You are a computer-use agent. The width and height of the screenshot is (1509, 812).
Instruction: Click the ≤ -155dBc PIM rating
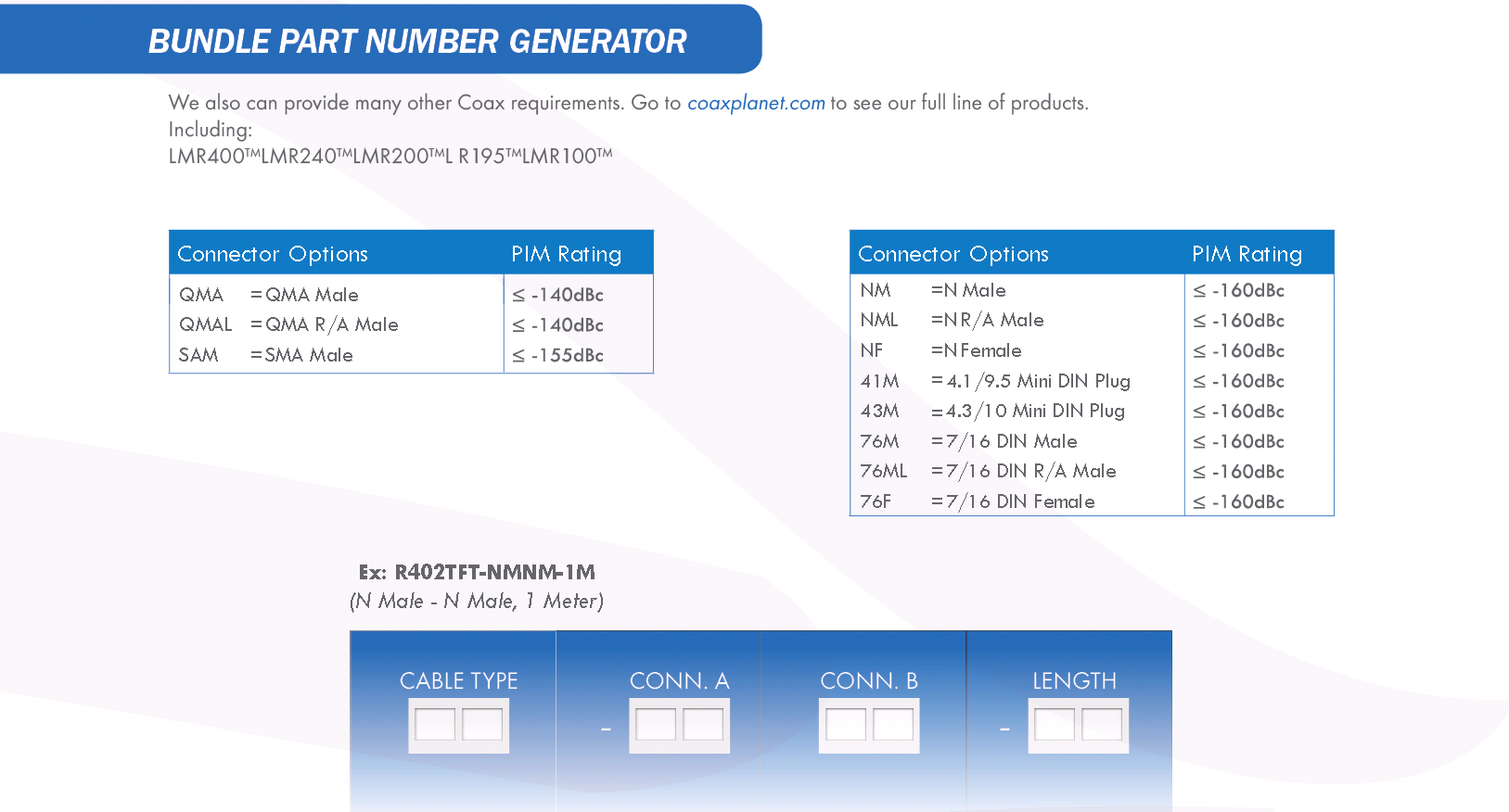click(558, 355)
